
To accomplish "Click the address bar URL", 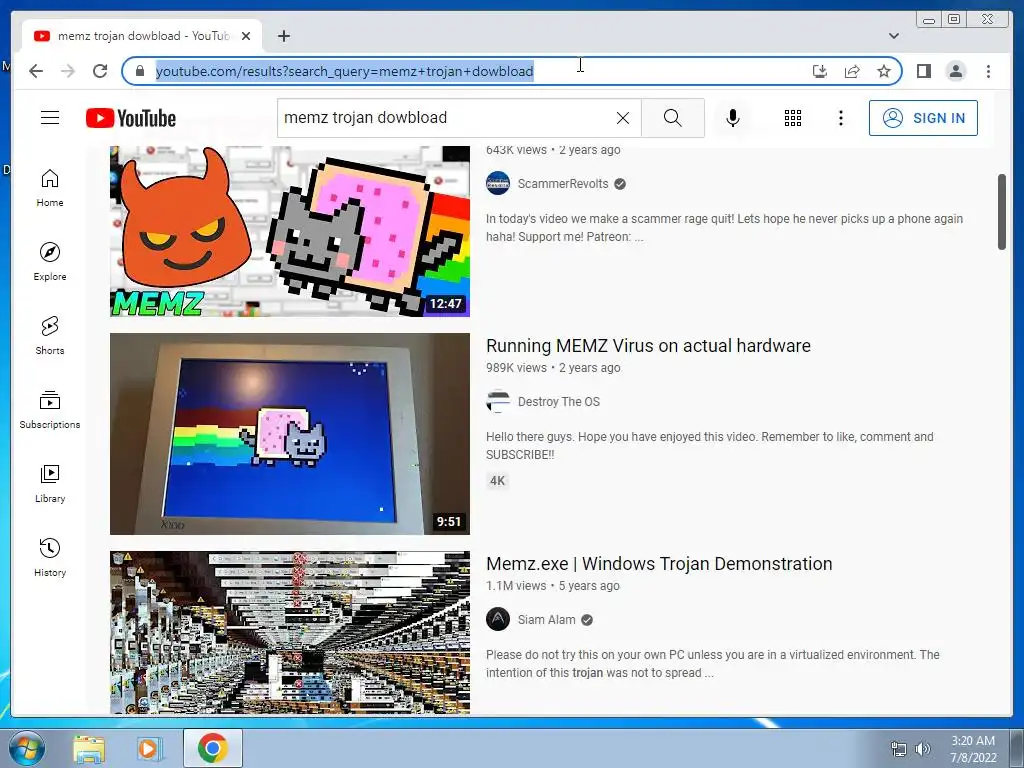I will click(x=344, y=71).
